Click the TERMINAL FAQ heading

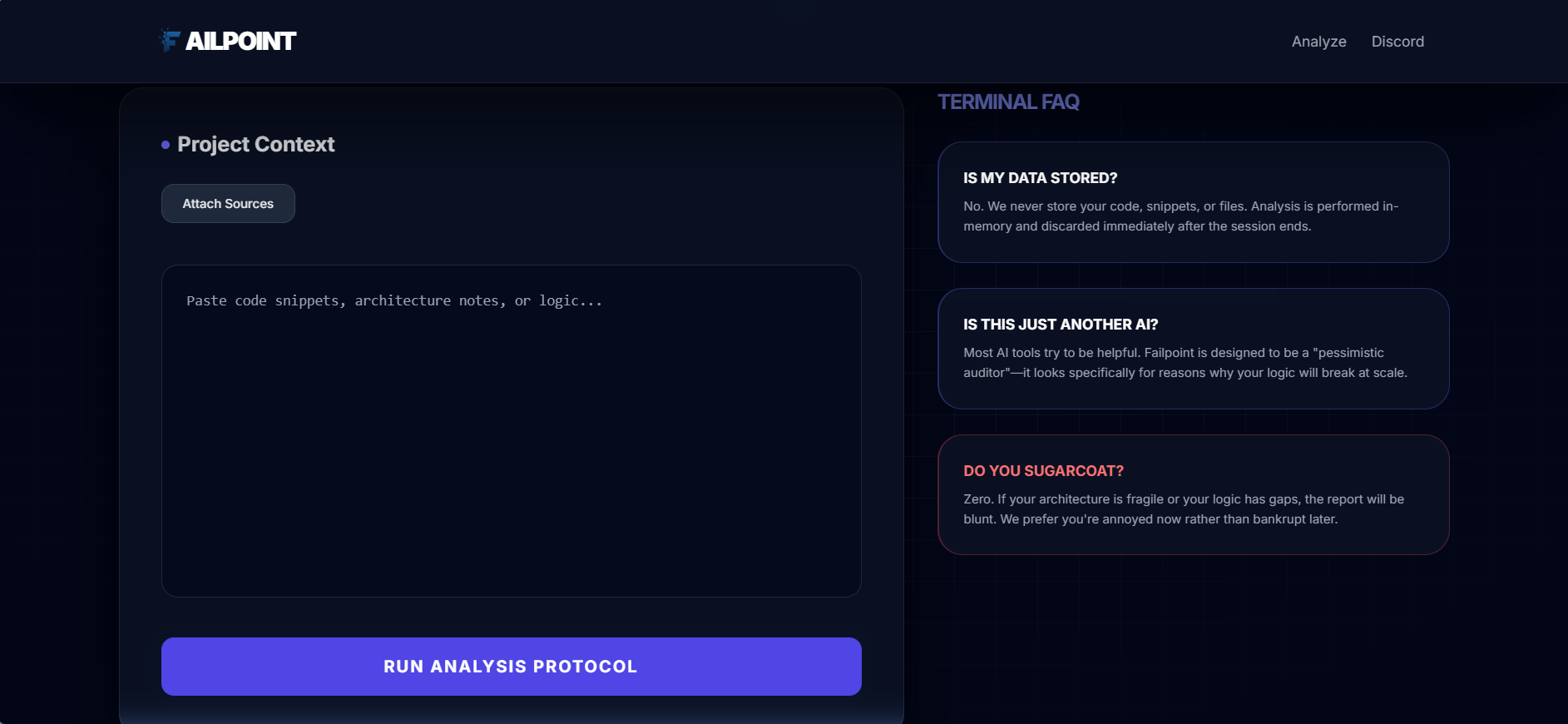[1008, 102]
